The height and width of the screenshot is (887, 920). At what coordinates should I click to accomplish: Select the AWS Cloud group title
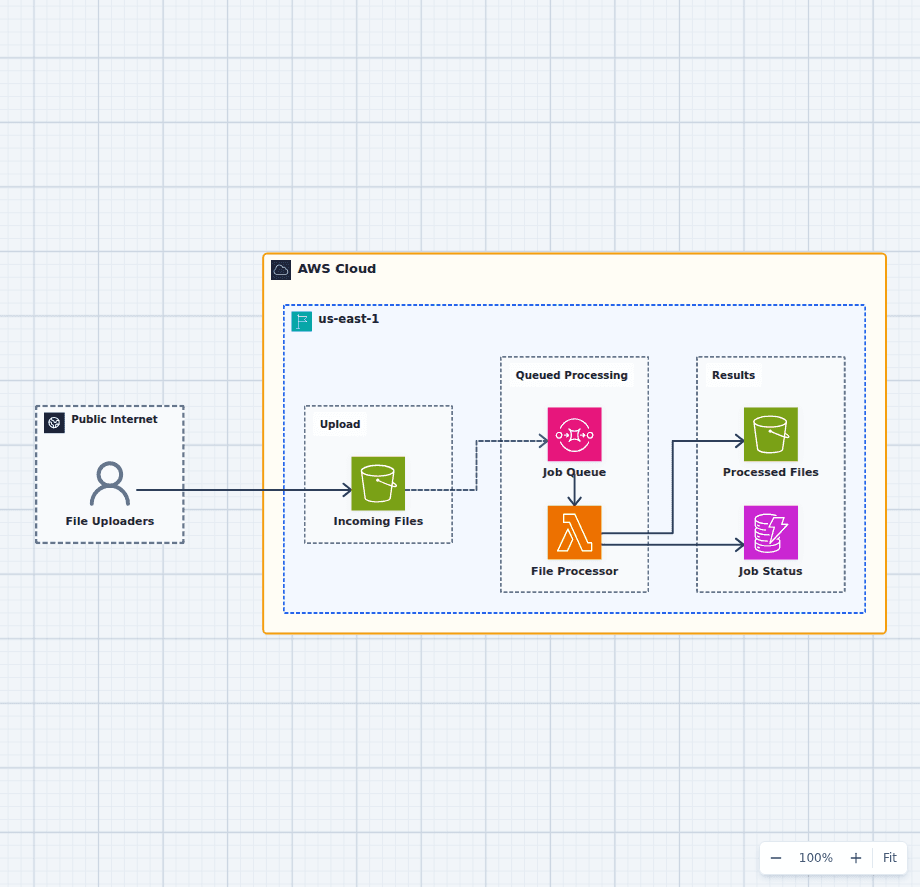(337, 269)
